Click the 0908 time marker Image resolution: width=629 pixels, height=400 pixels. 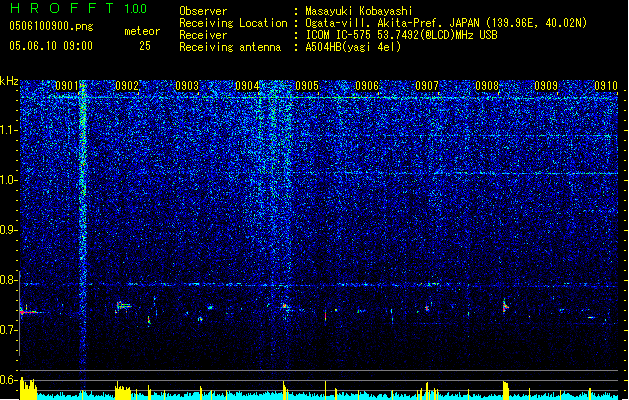(x=487, y=86)
